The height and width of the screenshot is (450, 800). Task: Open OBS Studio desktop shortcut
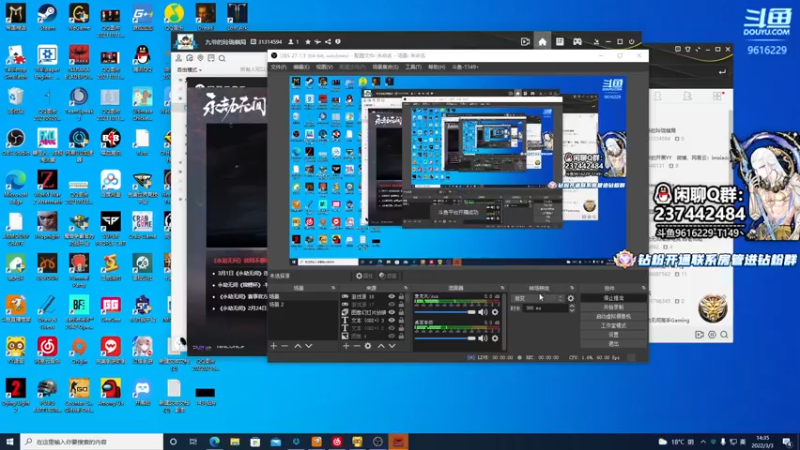point(15,142)
